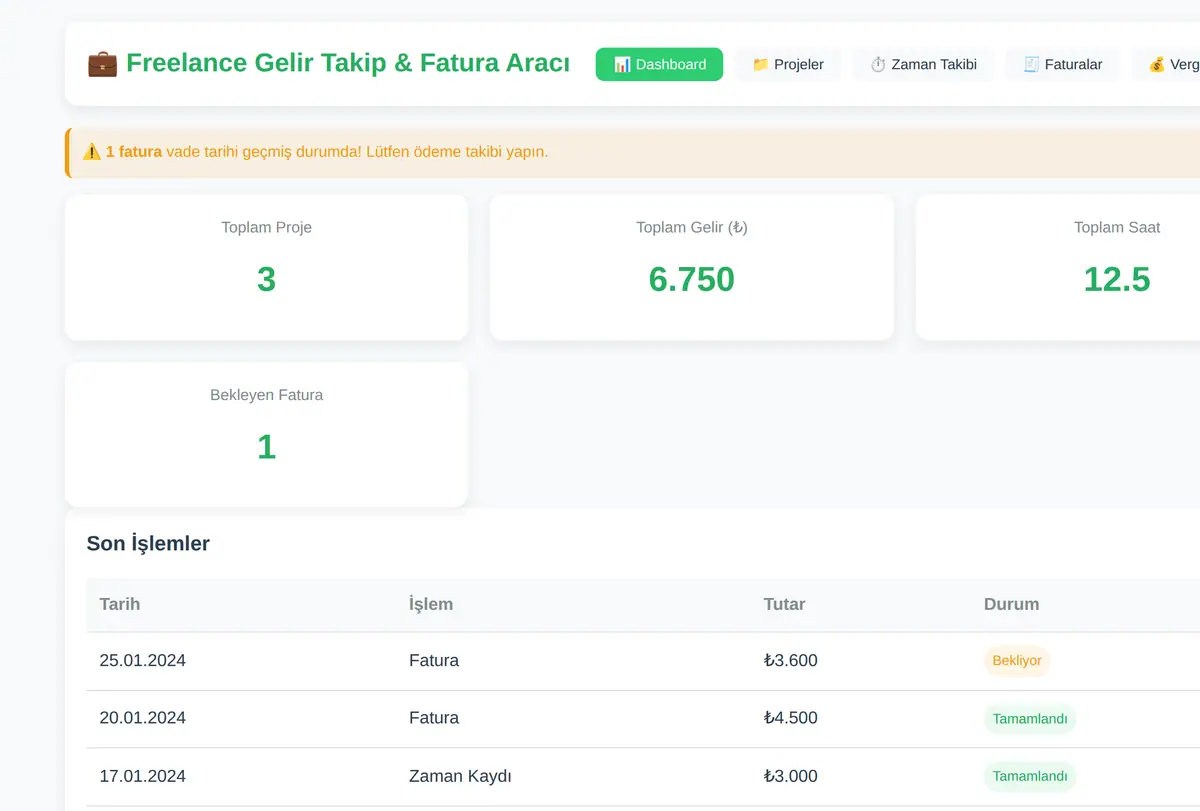Select the date 20.01.2024 row cell
The width and height of the screenshot is (1200, 811).
click(x=143, y=718)
